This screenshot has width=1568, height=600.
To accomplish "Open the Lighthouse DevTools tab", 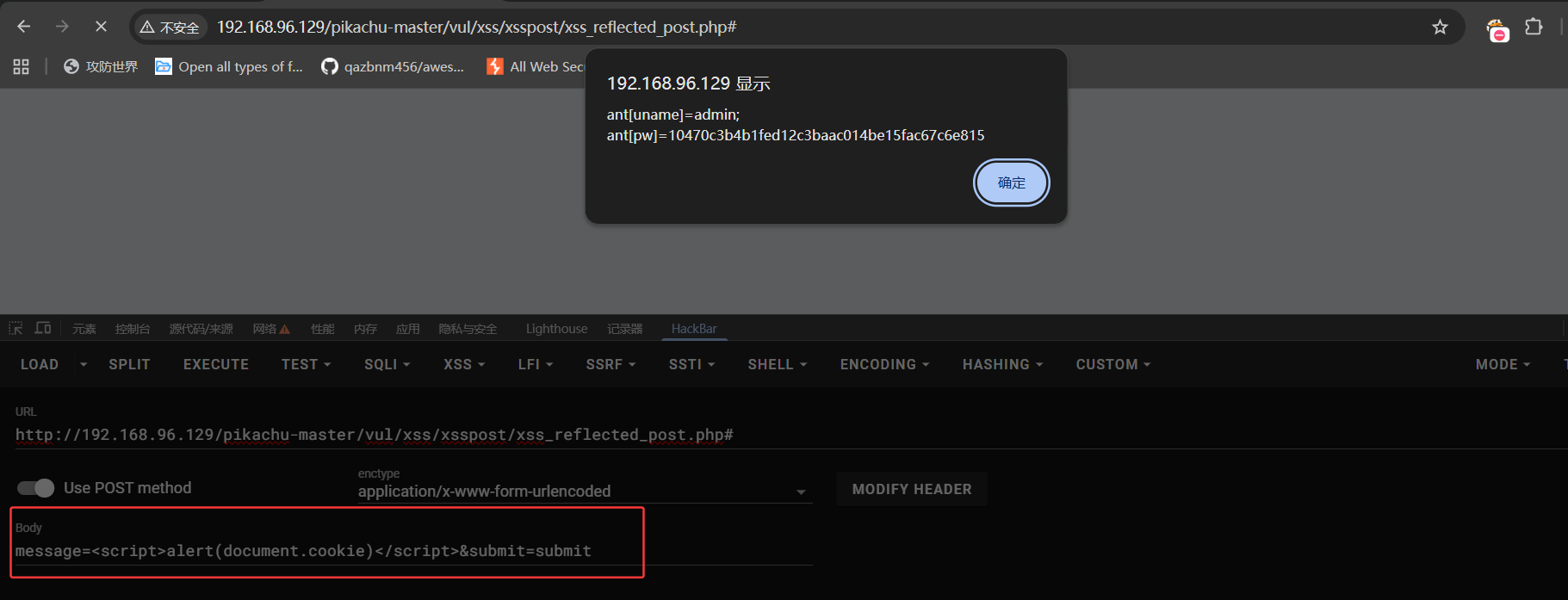I will (x=557, y=329).
